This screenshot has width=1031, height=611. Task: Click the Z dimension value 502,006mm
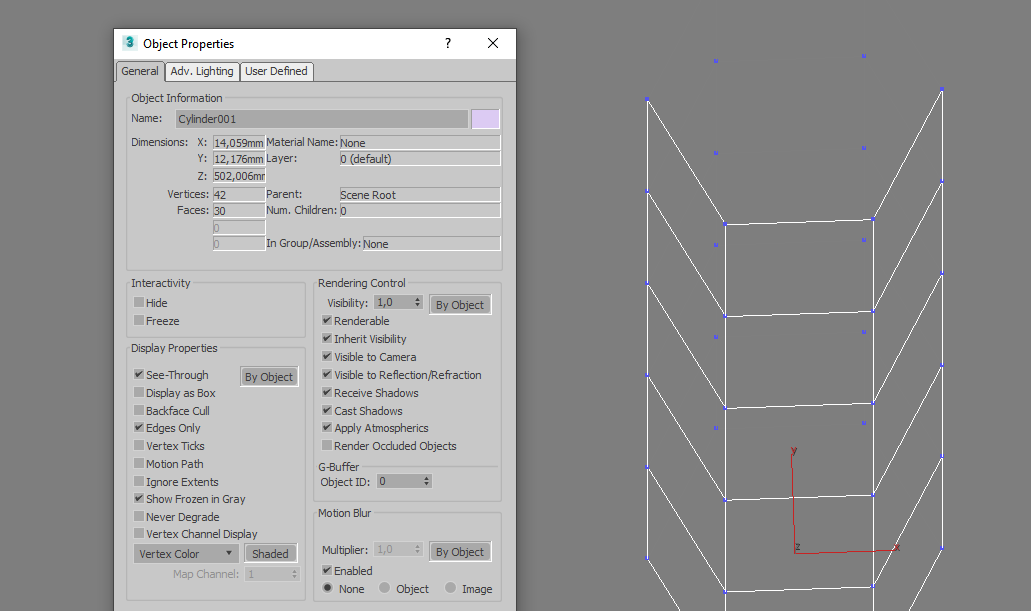(239, 176)
